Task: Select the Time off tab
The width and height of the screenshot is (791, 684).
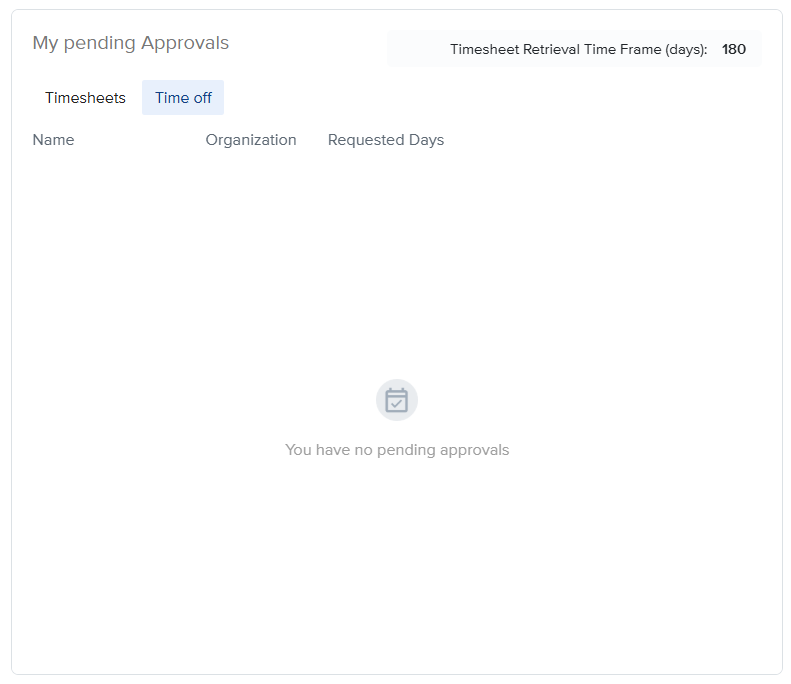Action: point(183,98)
